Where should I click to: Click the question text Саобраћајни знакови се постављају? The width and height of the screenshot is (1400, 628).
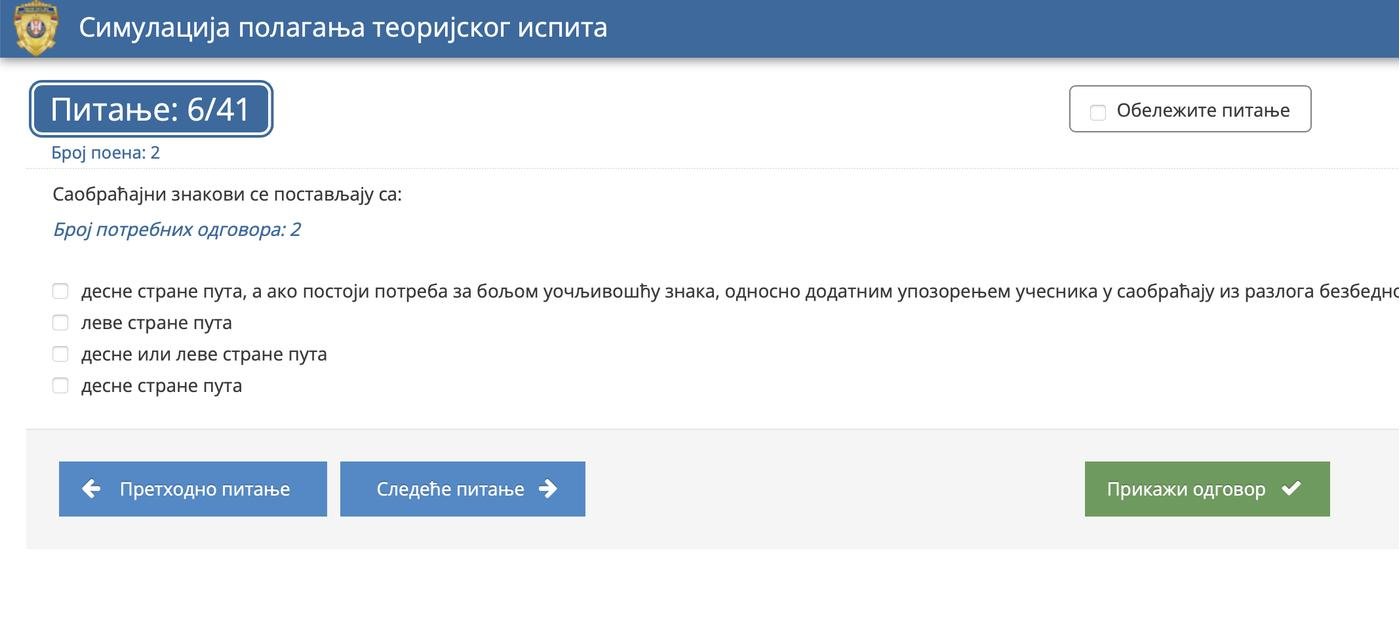(227, 192)
